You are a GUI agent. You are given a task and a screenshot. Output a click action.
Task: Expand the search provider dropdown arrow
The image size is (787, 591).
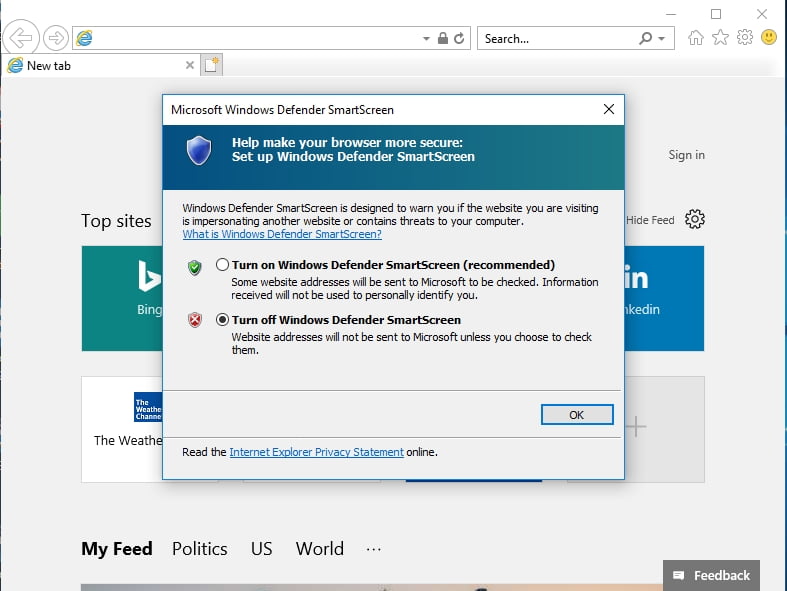[662, 39]
